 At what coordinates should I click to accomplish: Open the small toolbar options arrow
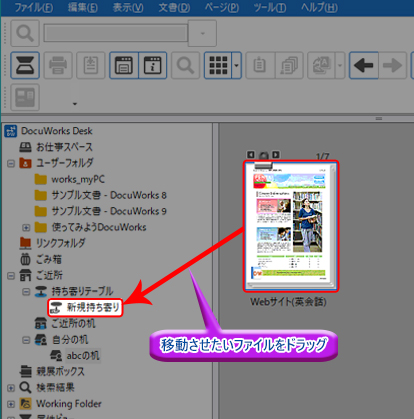pyautogui.click(x=75, y=104)
